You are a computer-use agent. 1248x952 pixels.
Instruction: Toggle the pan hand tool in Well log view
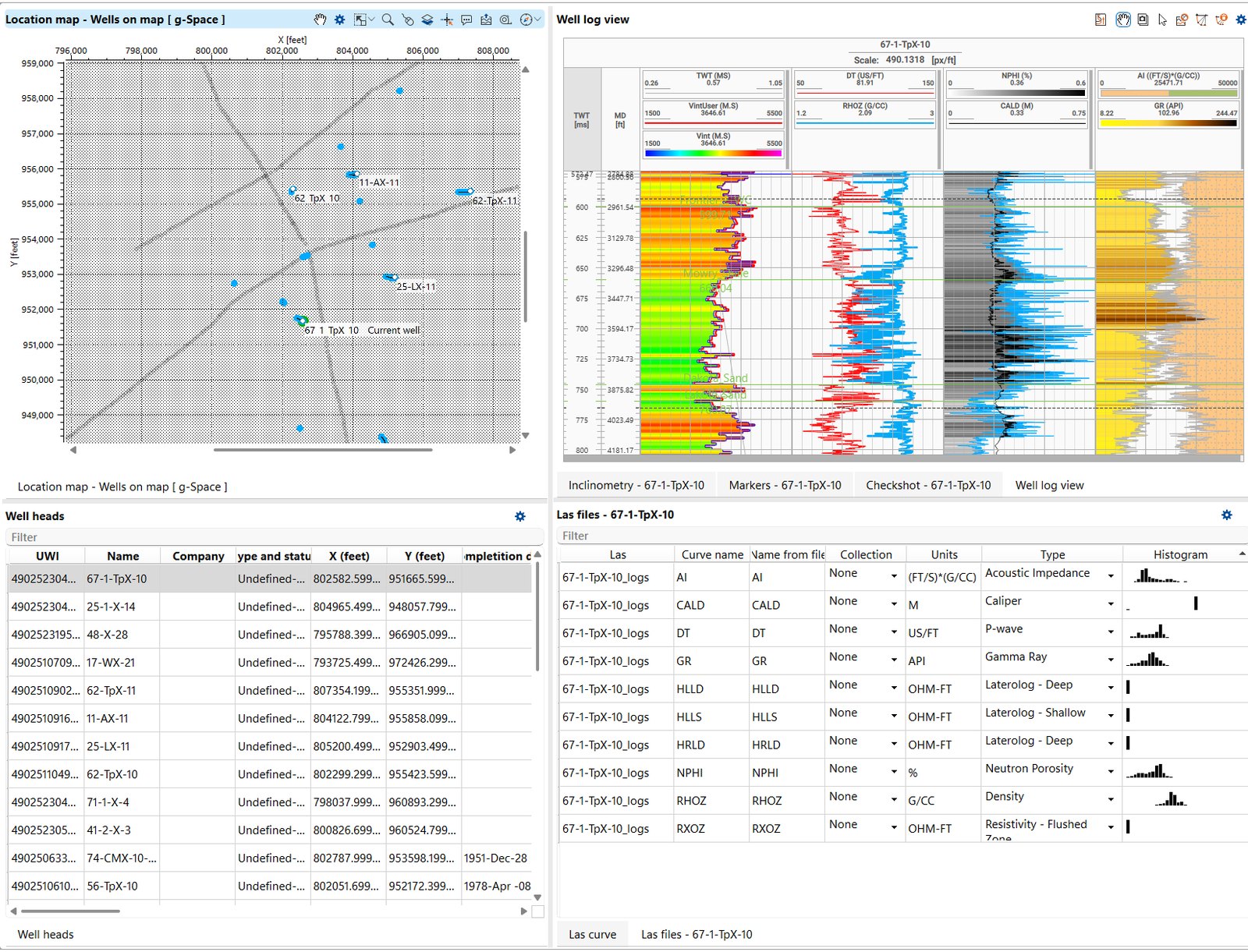[x=1123, y=19]
